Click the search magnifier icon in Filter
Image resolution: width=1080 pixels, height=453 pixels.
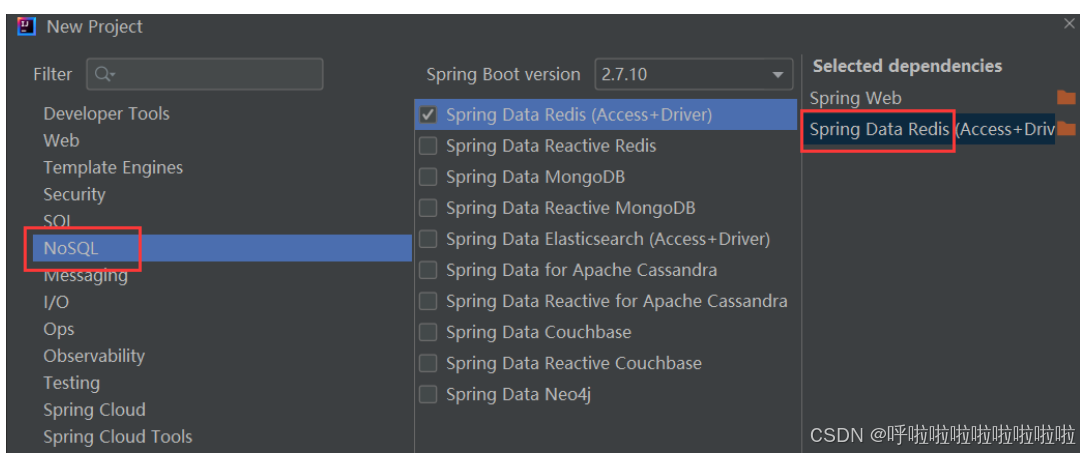point(104,74)
